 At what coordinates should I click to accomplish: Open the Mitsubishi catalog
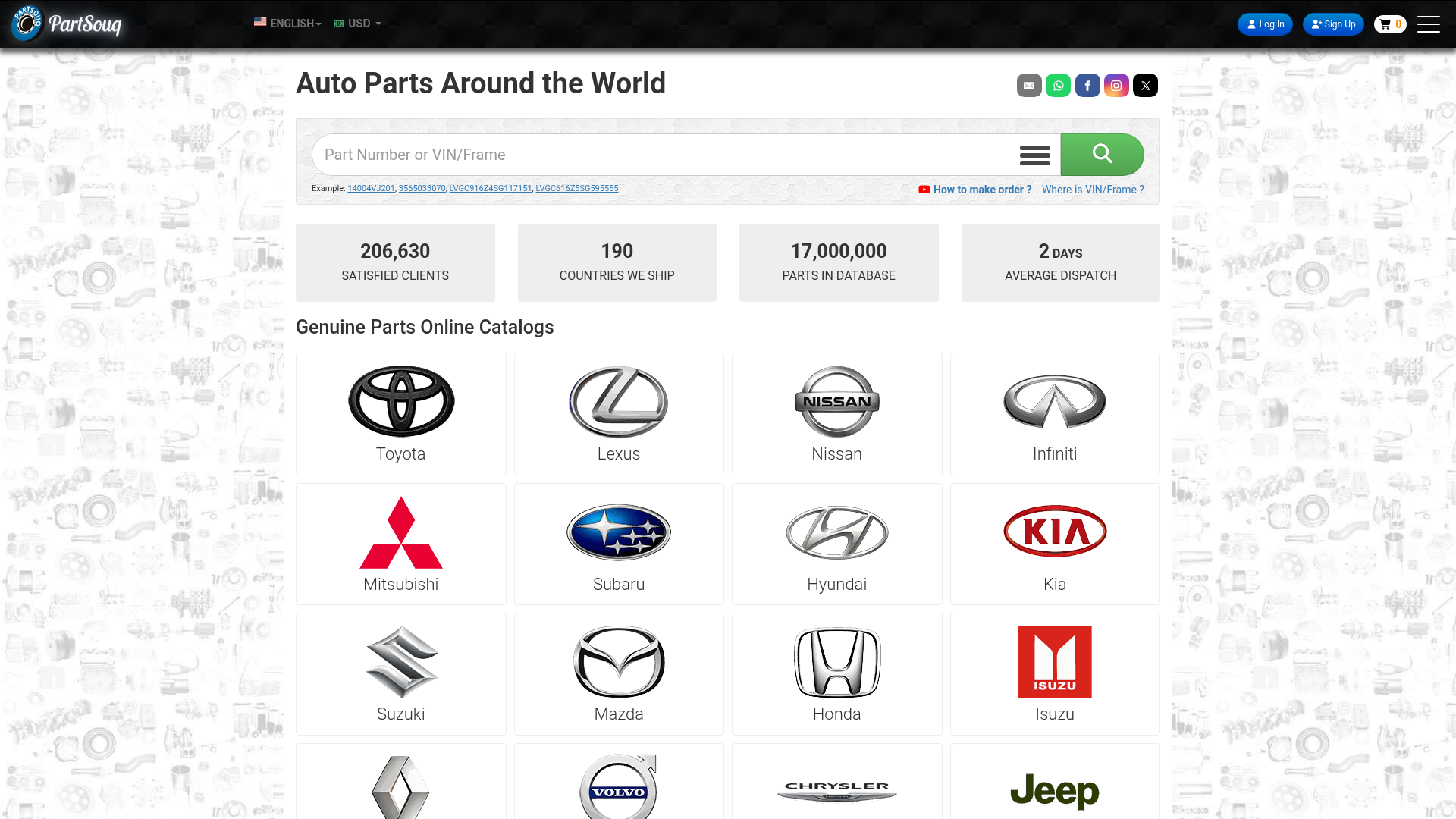[401, 544]
